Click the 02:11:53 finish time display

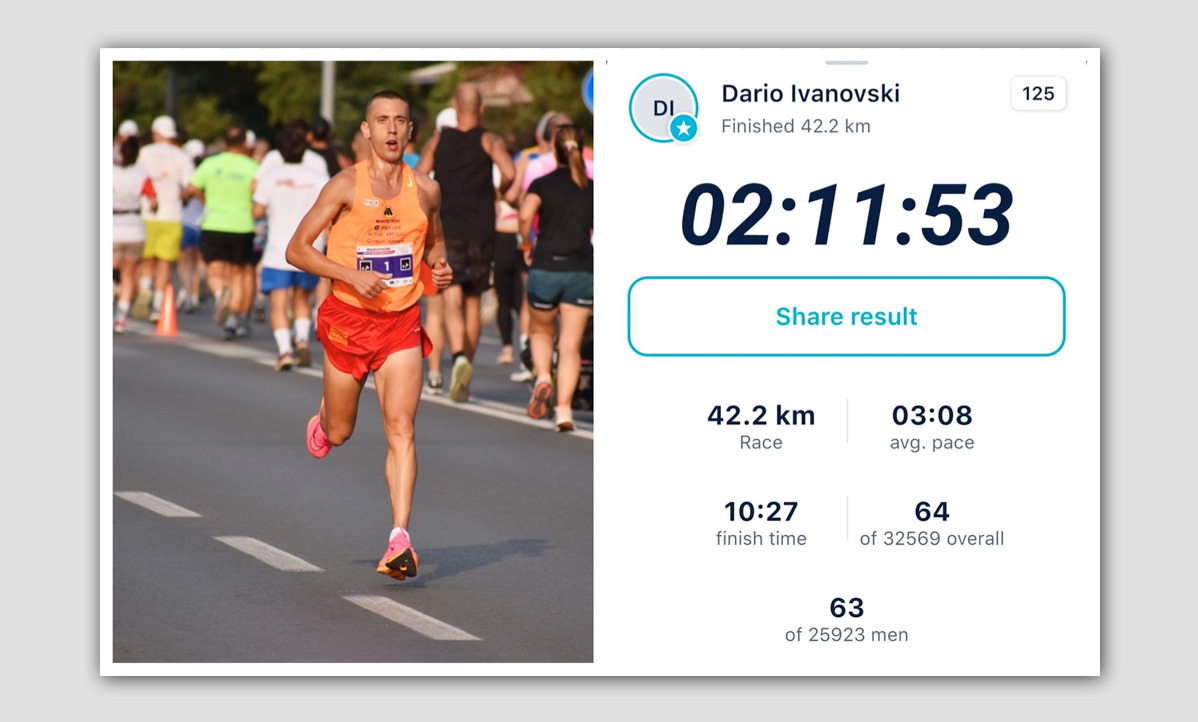[846, 214]
